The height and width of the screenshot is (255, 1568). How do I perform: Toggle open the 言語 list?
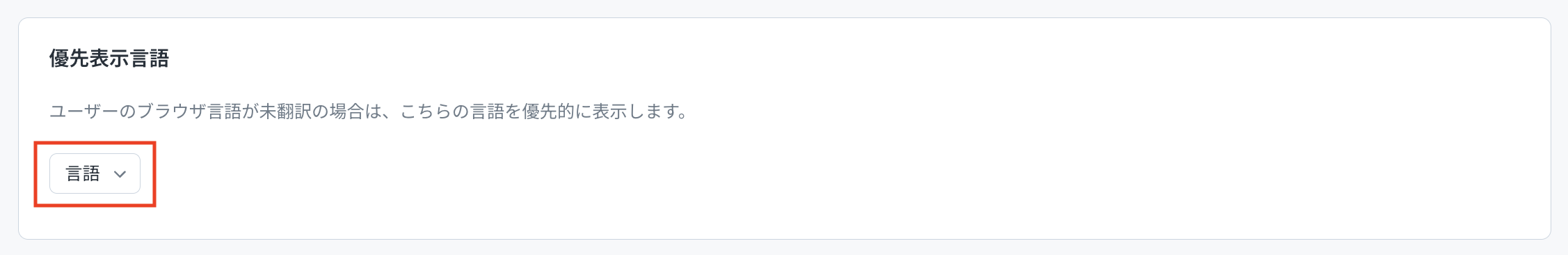click(95, 173)
